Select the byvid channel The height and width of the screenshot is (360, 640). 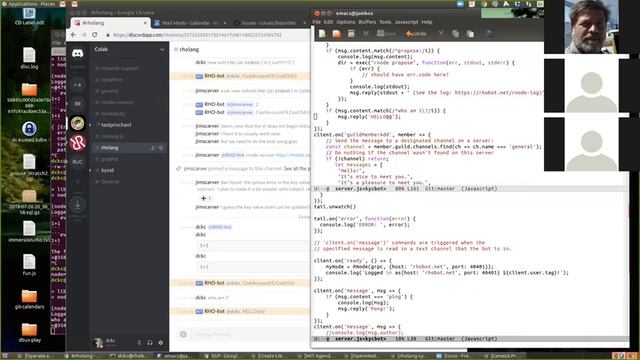click(x=108, y=170)
